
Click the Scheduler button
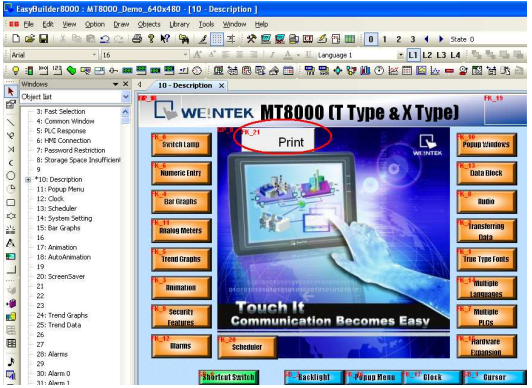click(247, 347)
